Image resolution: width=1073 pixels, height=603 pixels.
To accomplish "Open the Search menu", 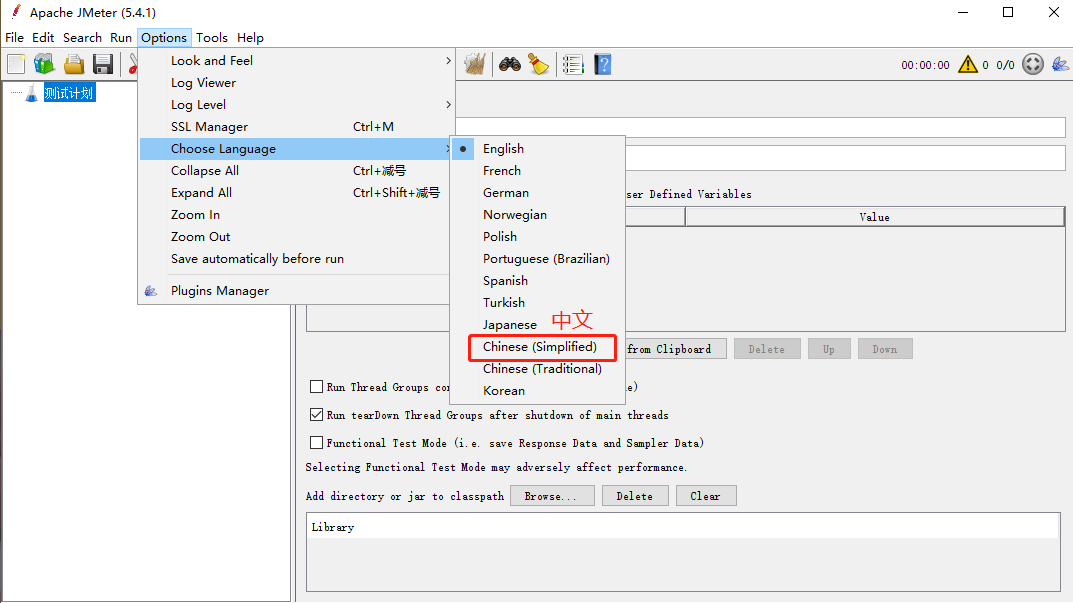I will (82, 38).
